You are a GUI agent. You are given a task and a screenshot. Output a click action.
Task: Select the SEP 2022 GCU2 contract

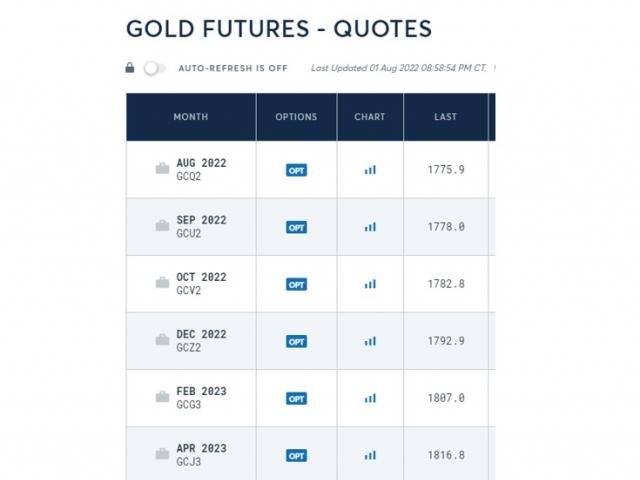click(201, 226)
